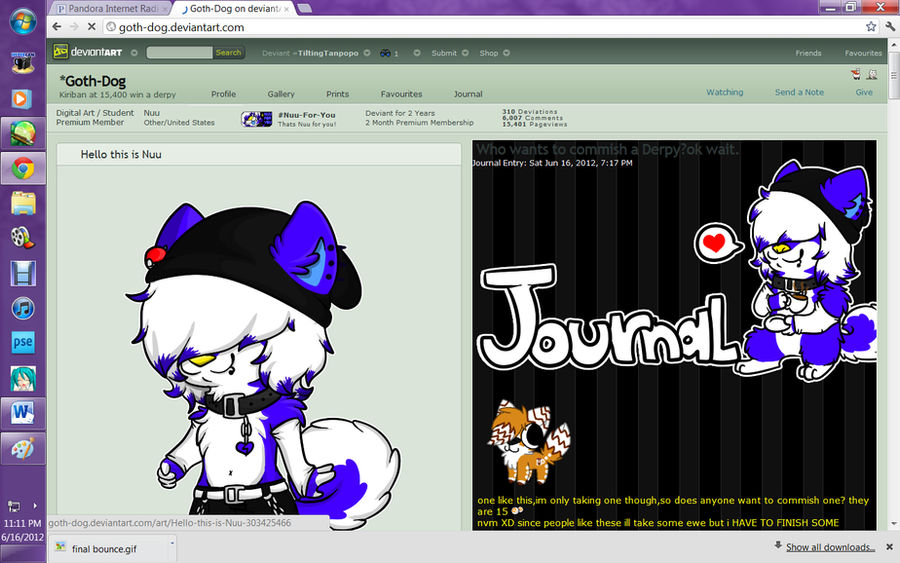The height and width of the screenshot is (563, 900).
Task: Stop page loading with the X button
Action: point(91,26)
